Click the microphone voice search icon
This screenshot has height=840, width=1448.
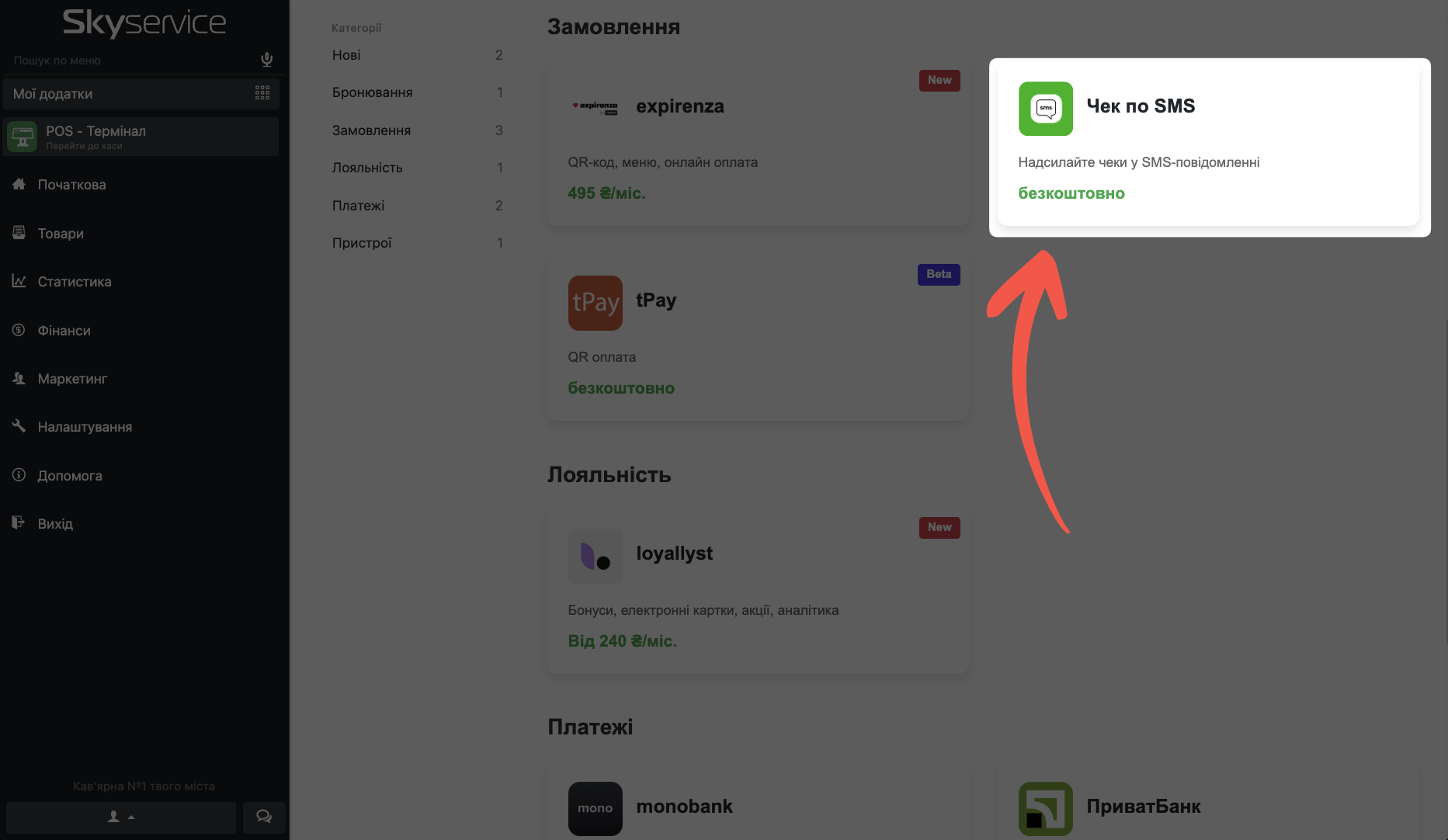(266, 60)
